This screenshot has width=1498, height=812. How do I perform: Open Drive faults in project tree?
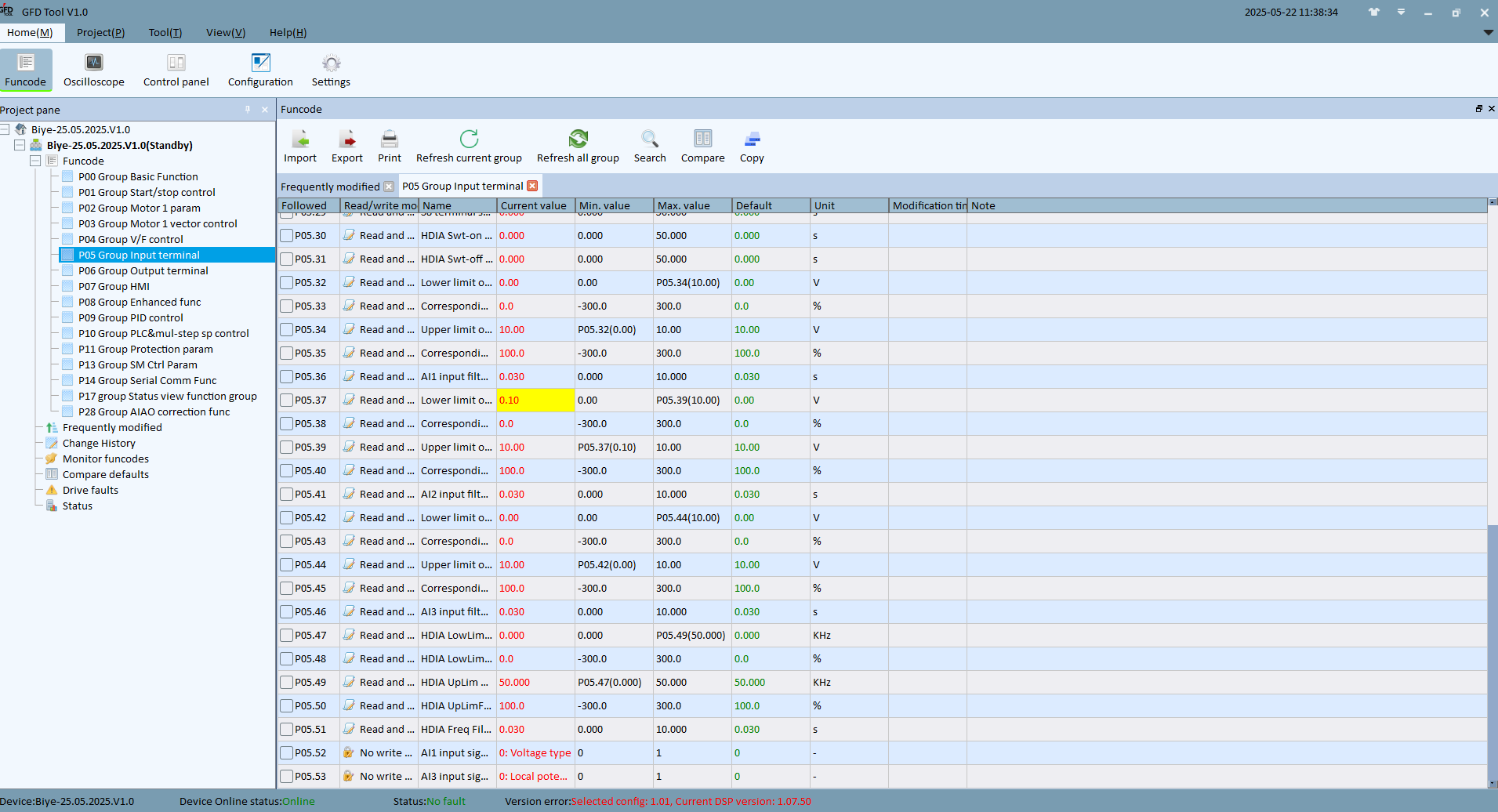pyautogui.click(x=90, y=490)
